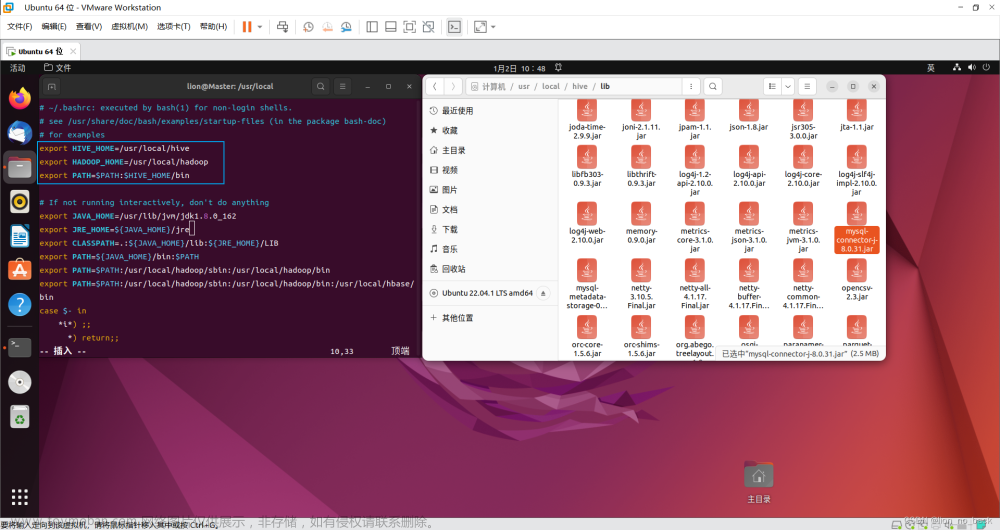Go back in file manager
The image size is (1000, 530).
434,86
